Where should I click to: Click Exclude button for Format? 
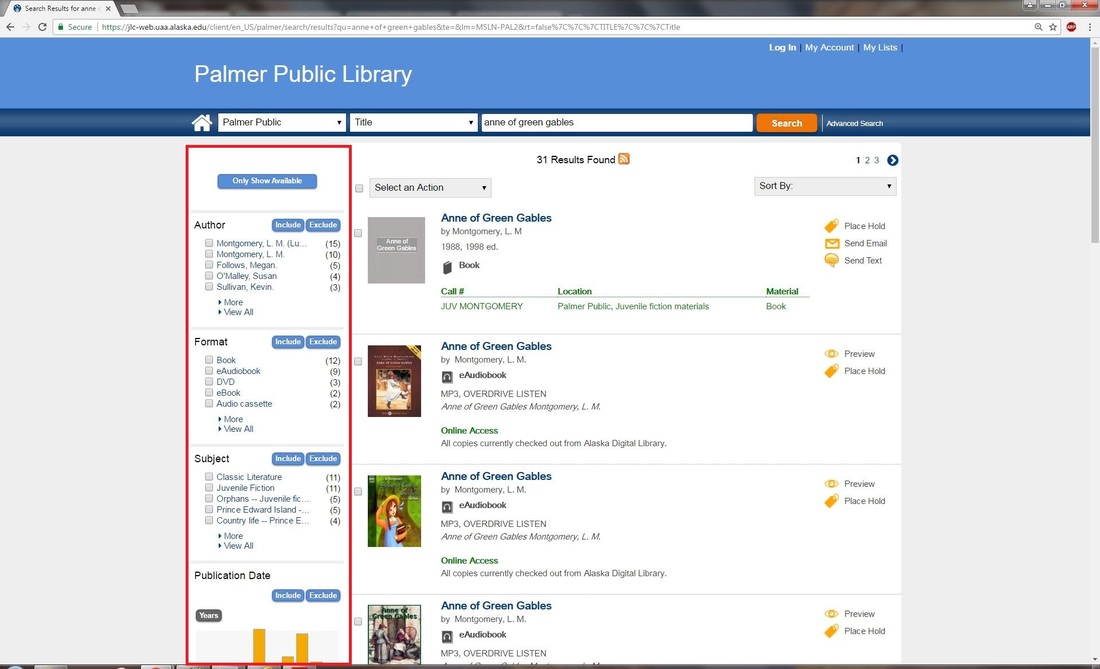pos(323,342)
